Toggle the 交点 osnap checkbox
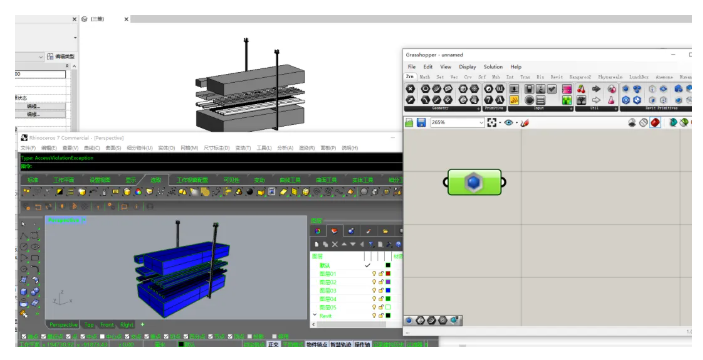703x360 pixels. pos(127,336)
